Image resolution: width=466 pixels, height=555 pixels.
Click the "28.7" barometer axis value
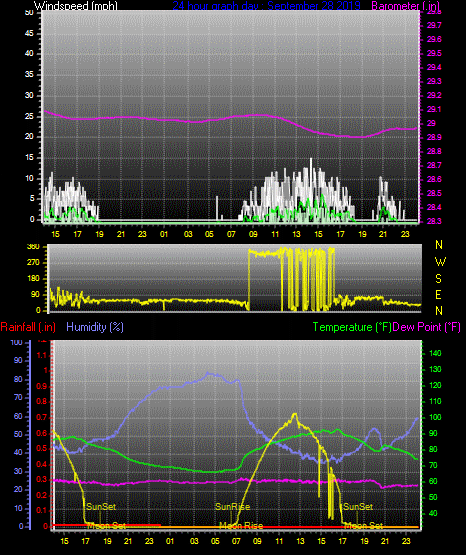[434, 165]
